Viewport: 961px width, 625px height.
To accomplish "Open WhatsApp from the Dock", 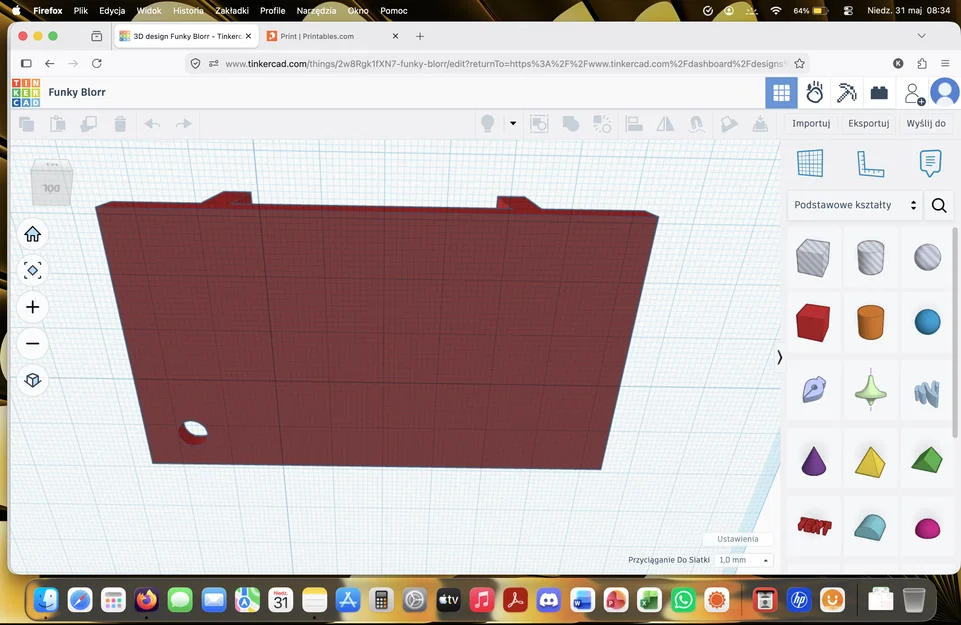I will 683,600.
